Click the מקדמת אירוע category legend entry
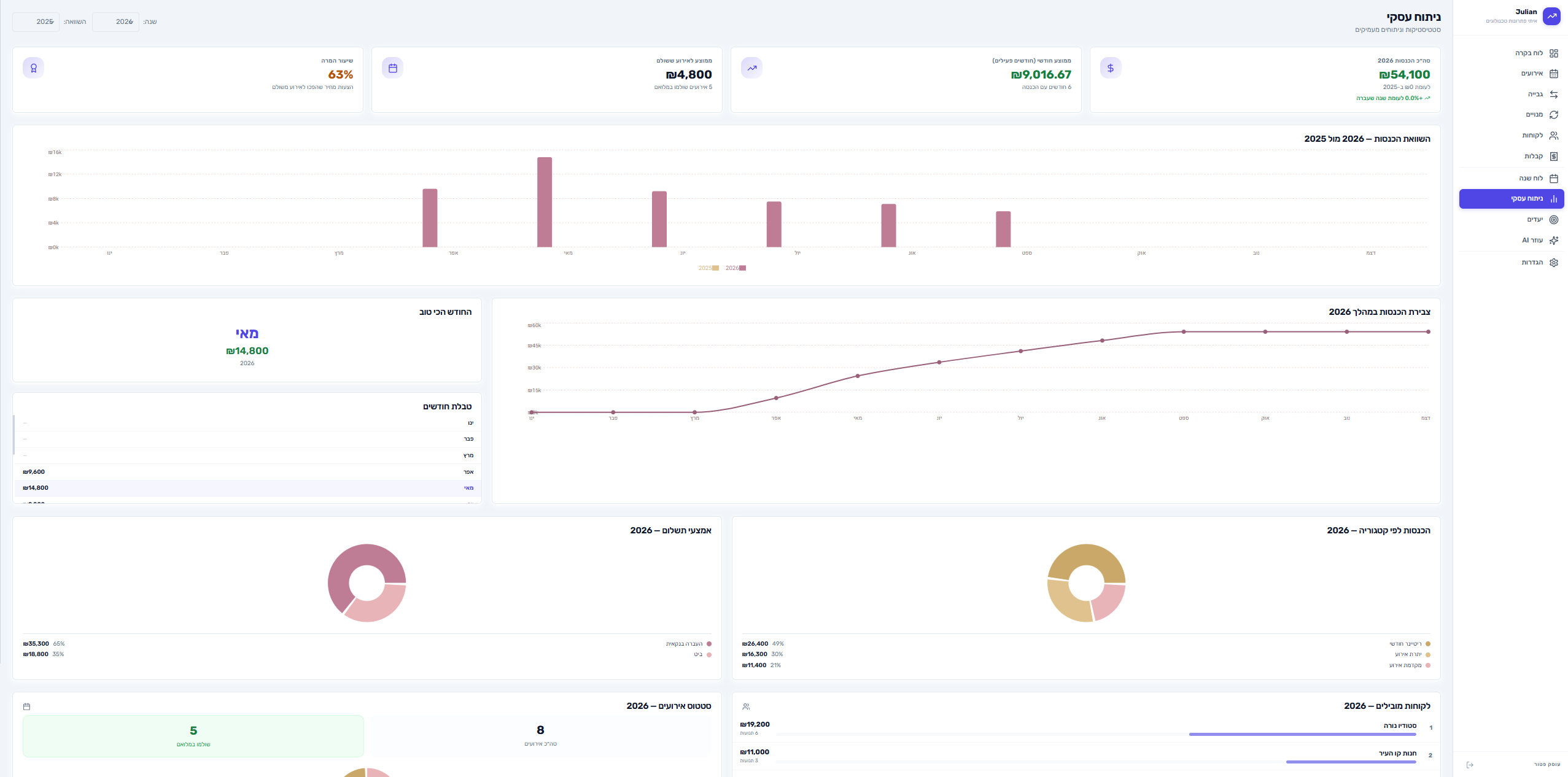Screen dimensions: 1568x777 [x=1410, y=665]
